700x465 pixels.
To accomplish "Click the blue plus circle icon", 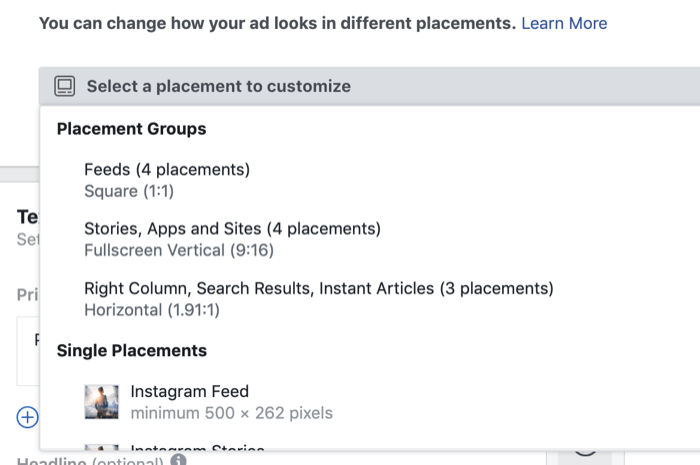I will pyautogui.click(x=27, y=417).
